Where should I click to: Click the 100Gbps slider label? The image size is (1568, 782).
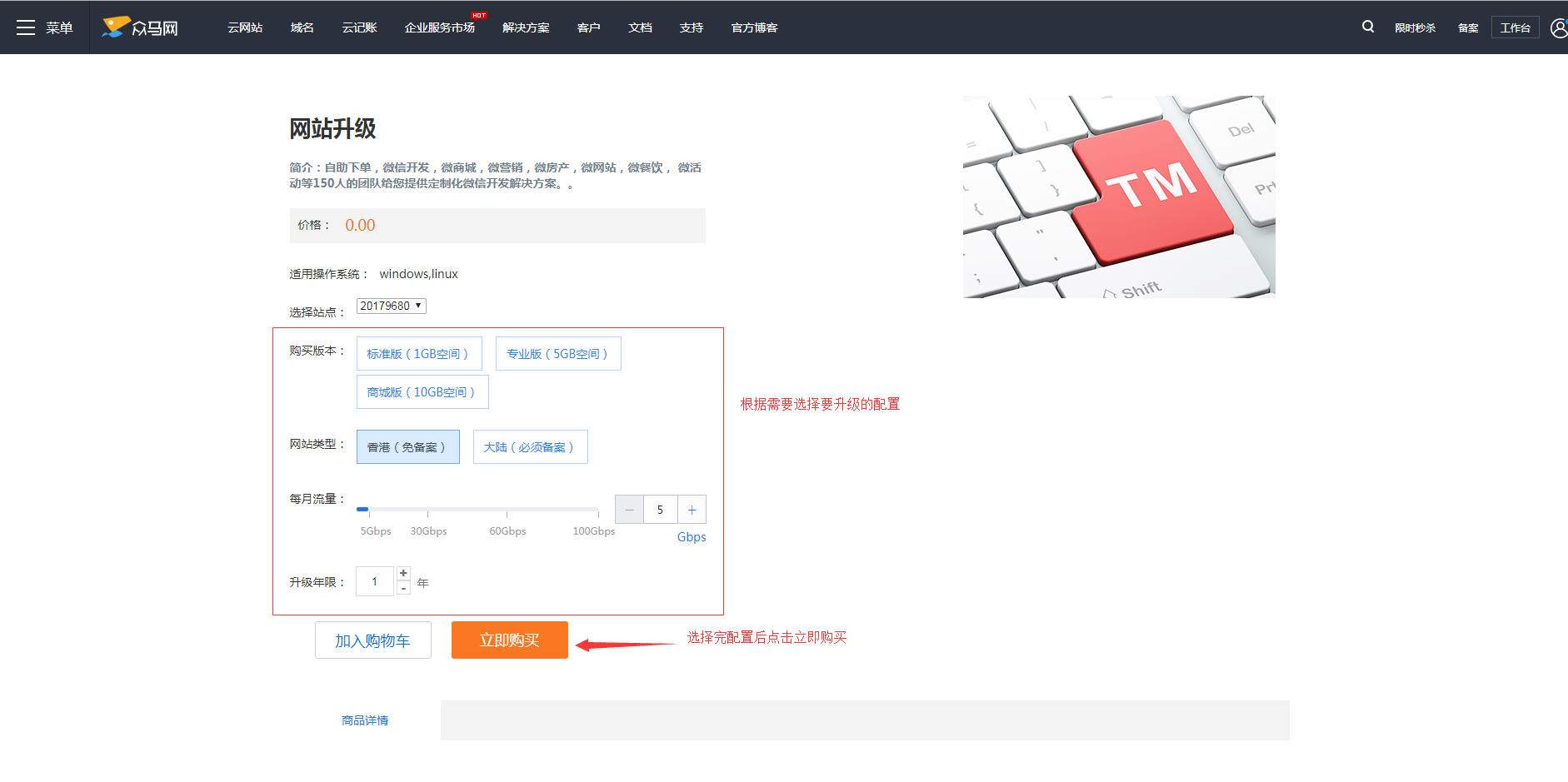point(593,531)
